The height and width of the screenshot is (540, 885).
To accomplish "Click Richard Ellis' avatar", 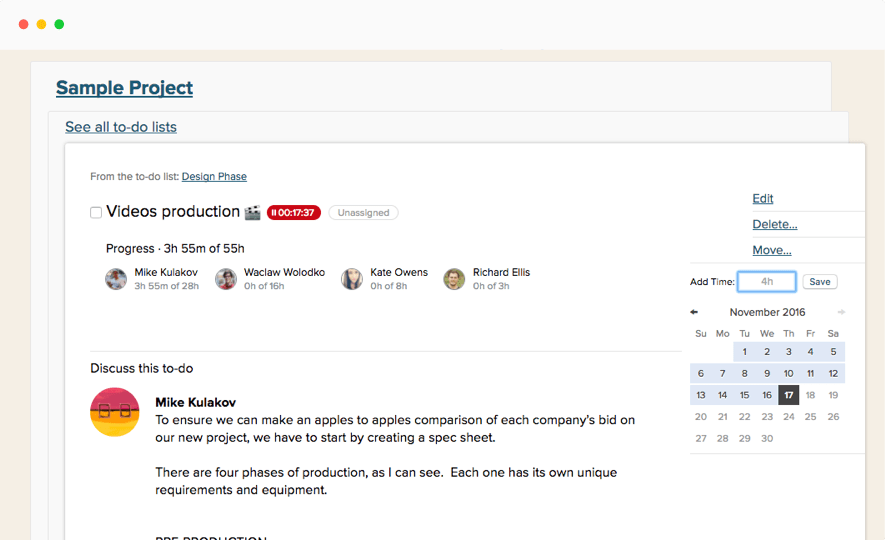I will pyautogui.click(x=454, y=279).
